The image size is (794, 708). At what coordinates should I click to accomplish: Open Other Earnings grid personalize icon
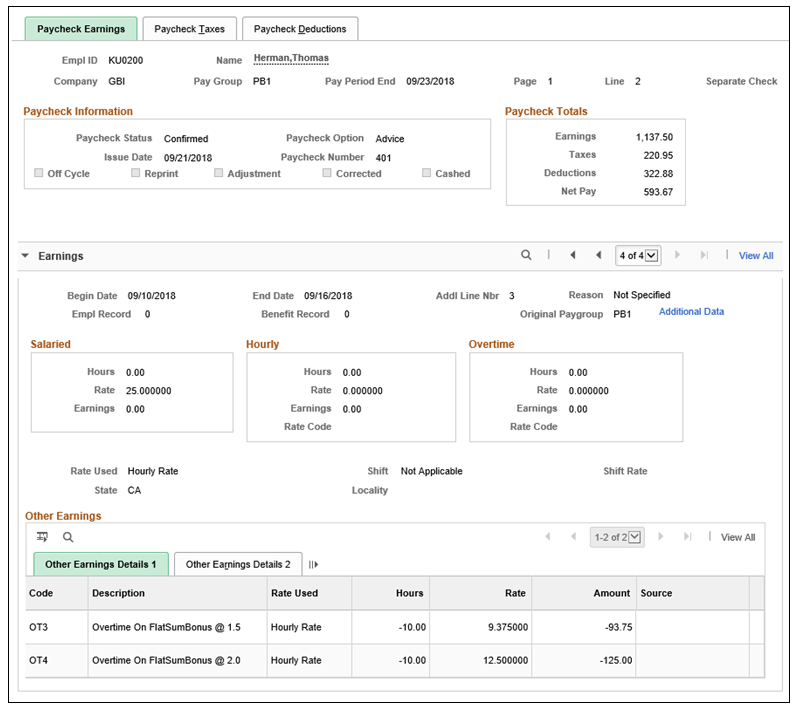[x=42, y=537]
